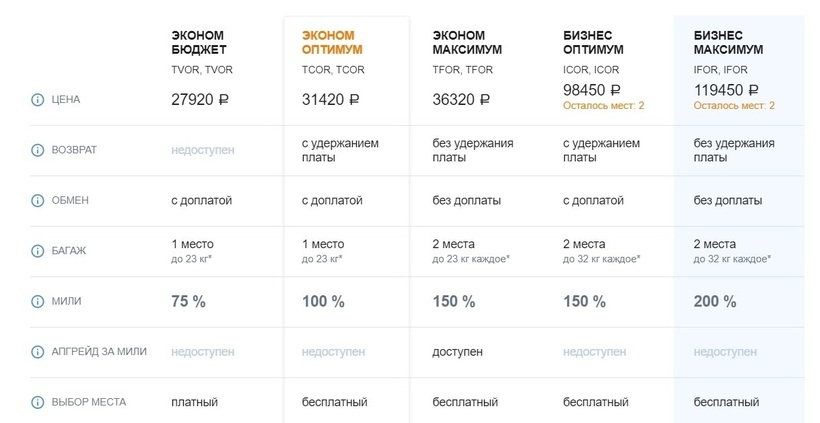Click info icon beside ВЫБОР МЕСТА
Image resolution: width=820 pixels, height=423 pixels.
tap(38, 402)
